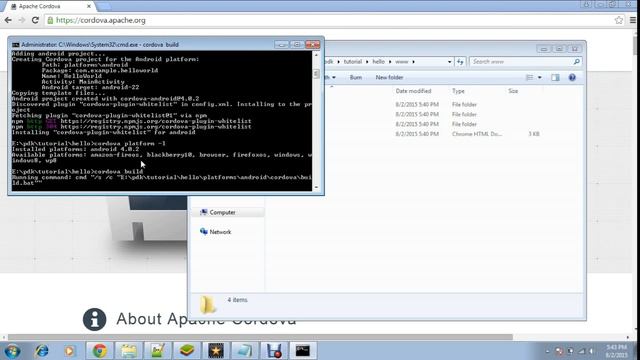Bookmark this page with the star icon

619,20
